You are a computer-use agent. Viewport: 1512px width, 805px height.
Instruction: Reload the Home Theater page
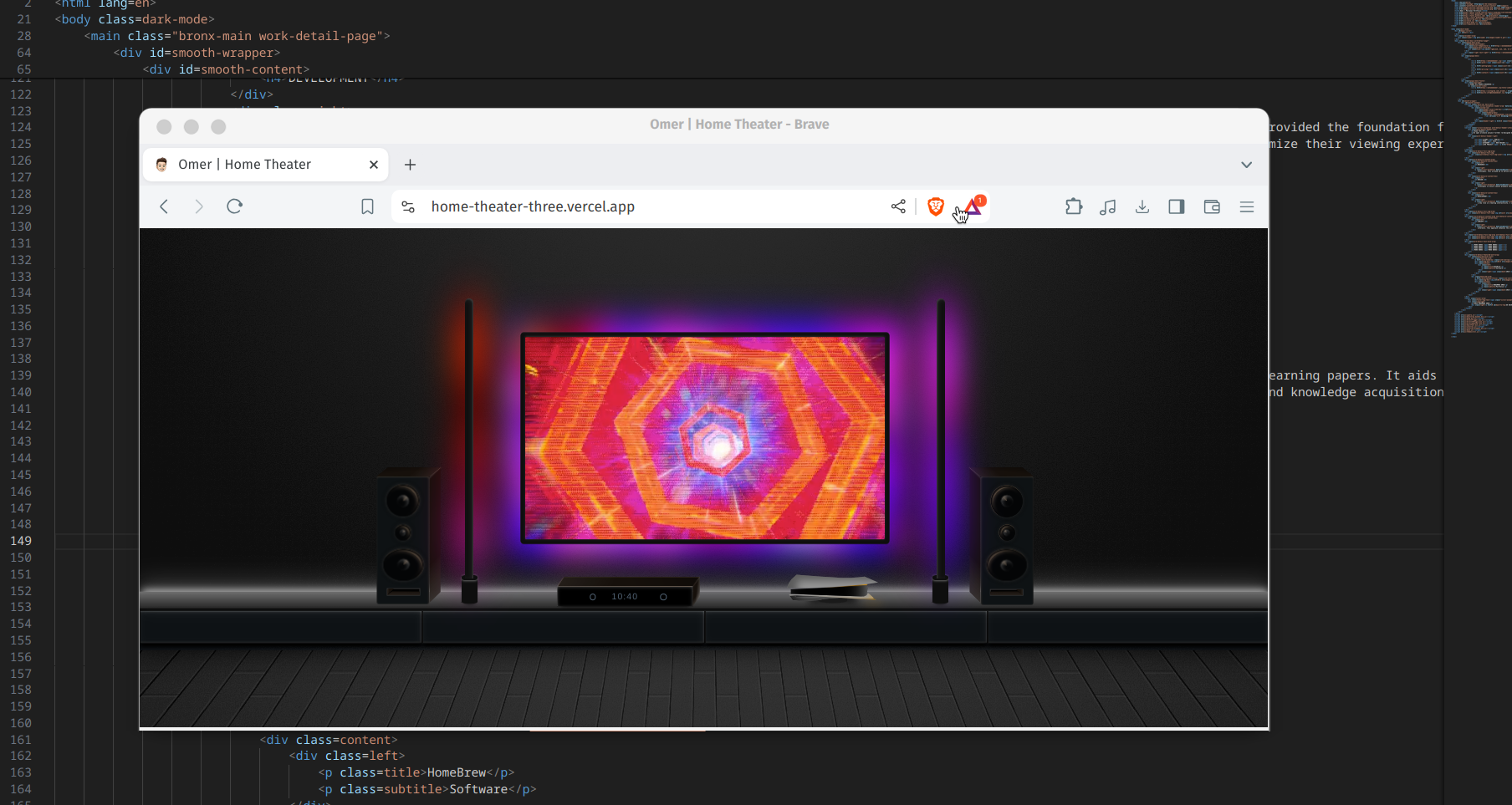(x=234, y=206)
